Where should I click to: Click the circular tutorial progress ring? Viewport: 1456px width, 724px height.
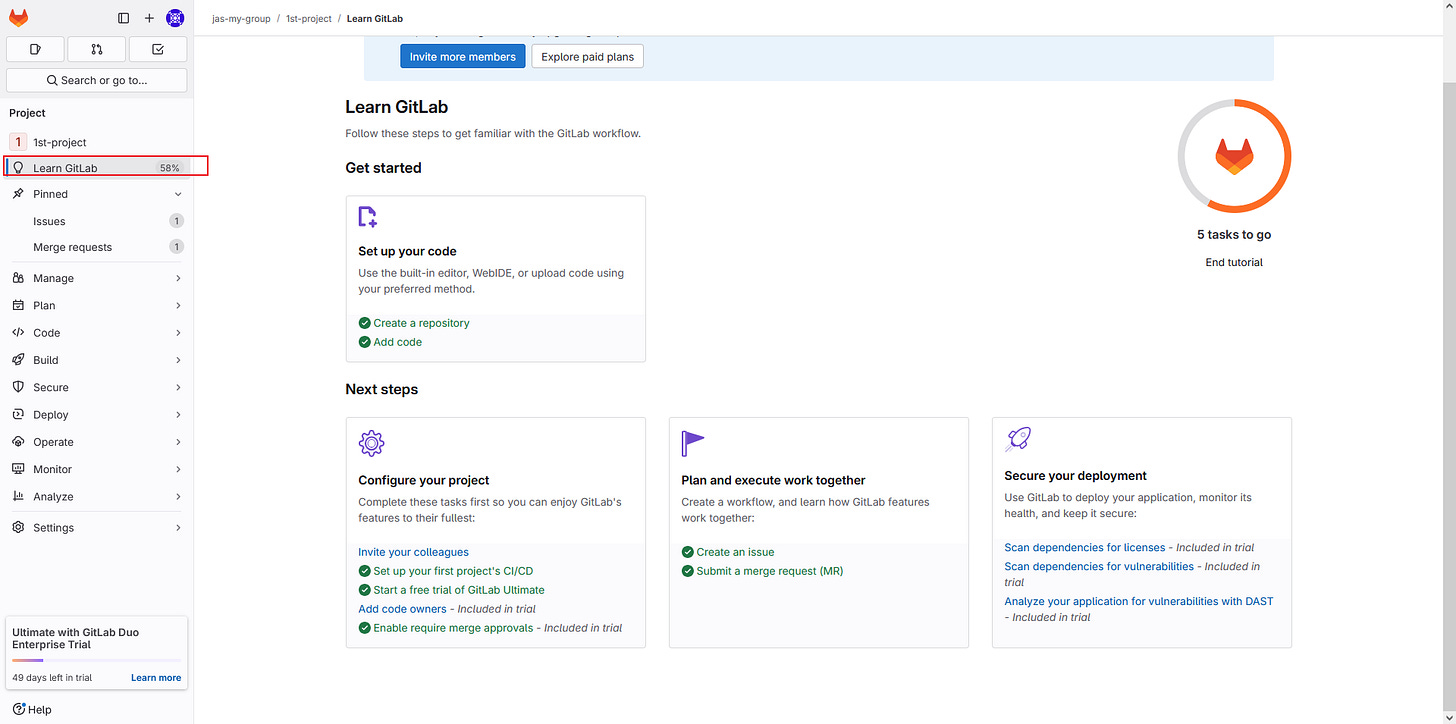point(1234,156)
